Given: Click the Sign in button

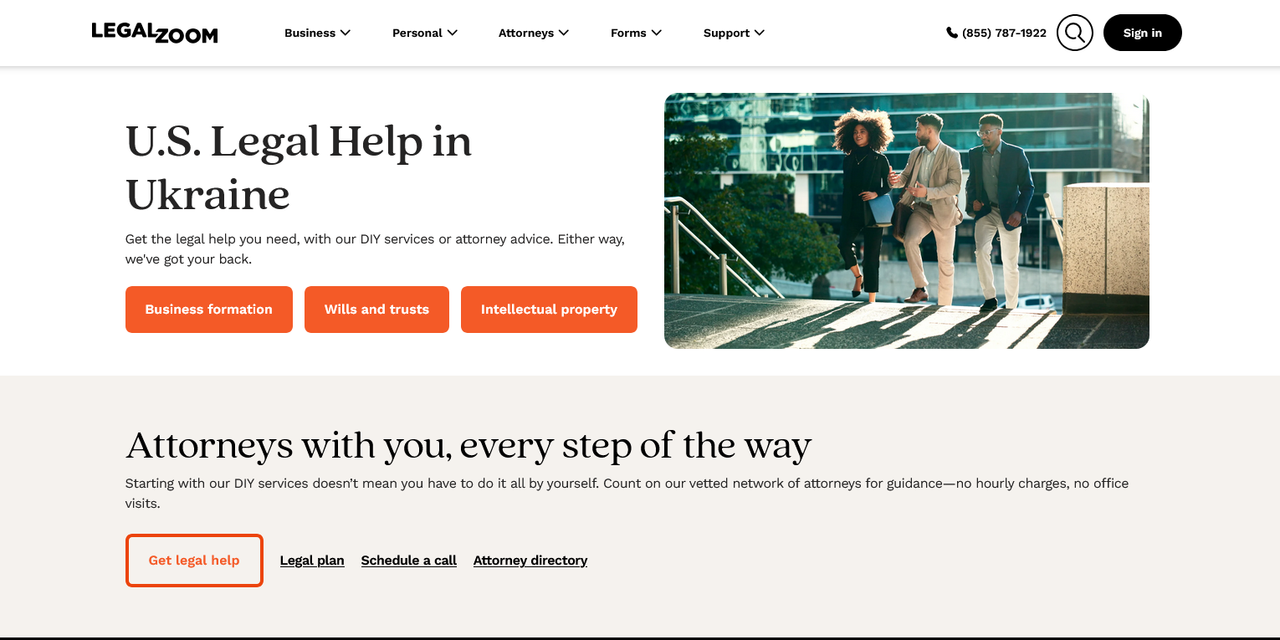Looking at the screenshot, I should 1142,33.
